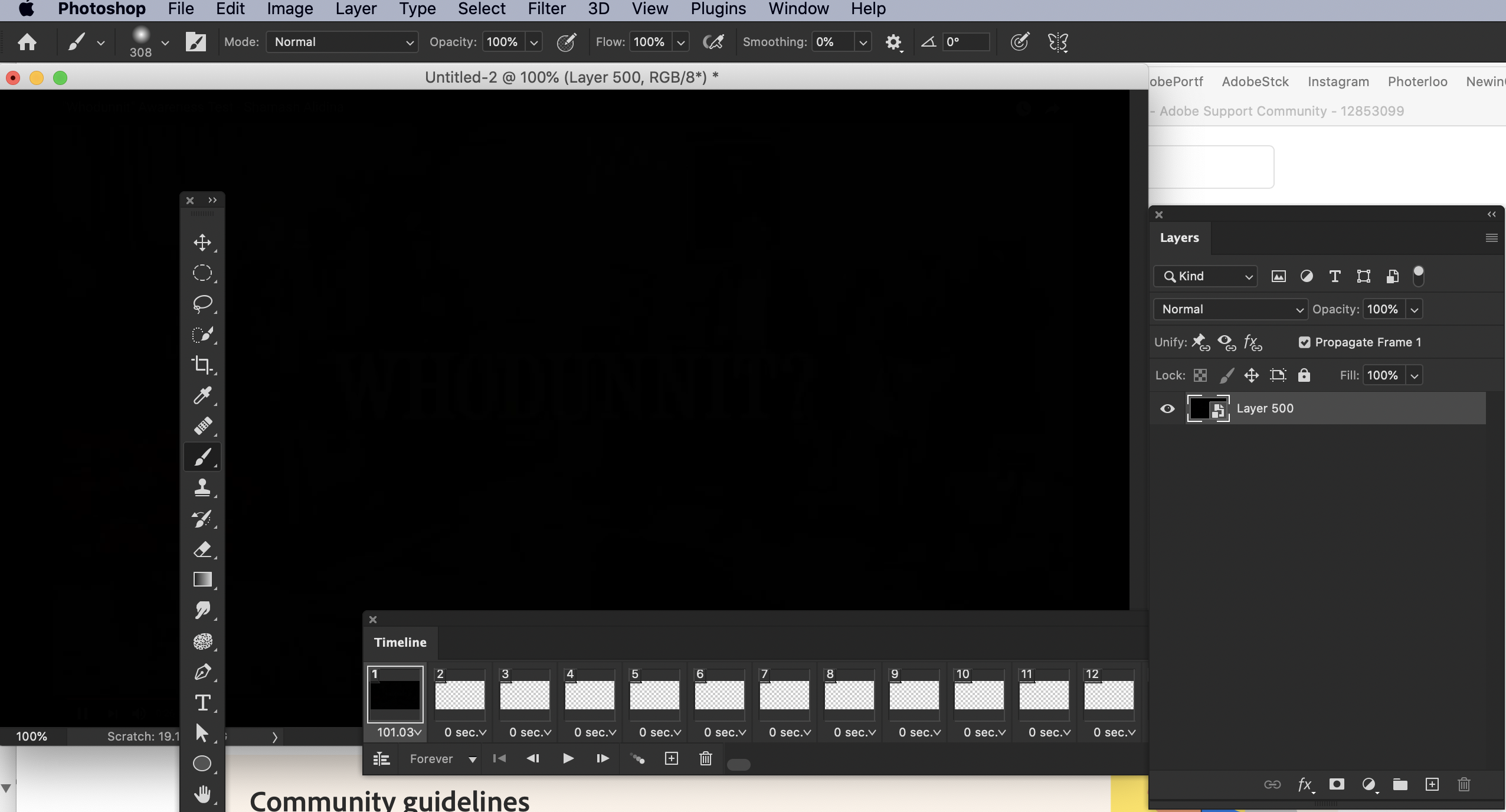Open the Filter menu
The height and width of the screenshot is (812, 1506).
pos(546,8)
